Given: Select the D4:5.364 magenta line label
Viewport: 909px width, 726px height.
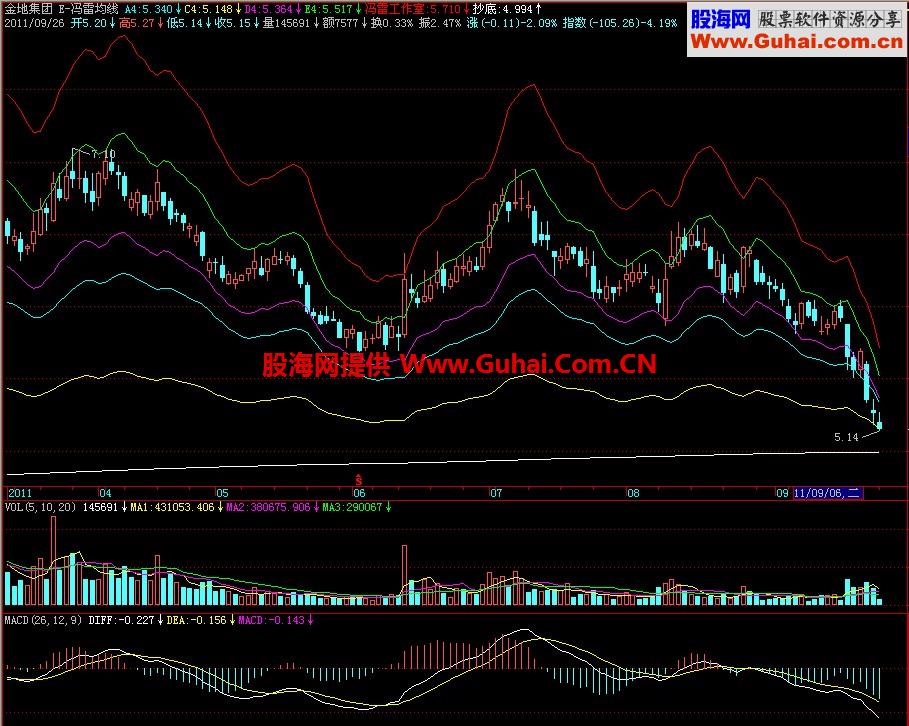Looking at the screenshot, I should click(x=268, y=9).
